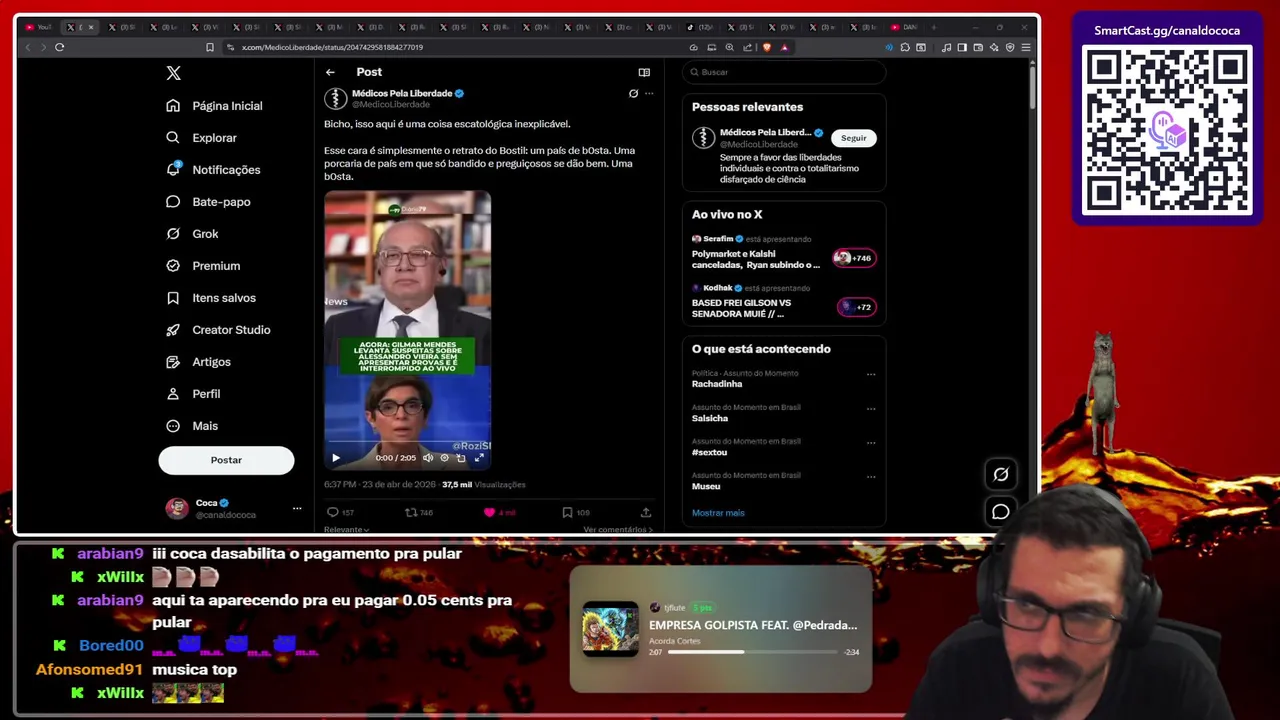Open browser hamburger menu

(x=1026, y=47)
